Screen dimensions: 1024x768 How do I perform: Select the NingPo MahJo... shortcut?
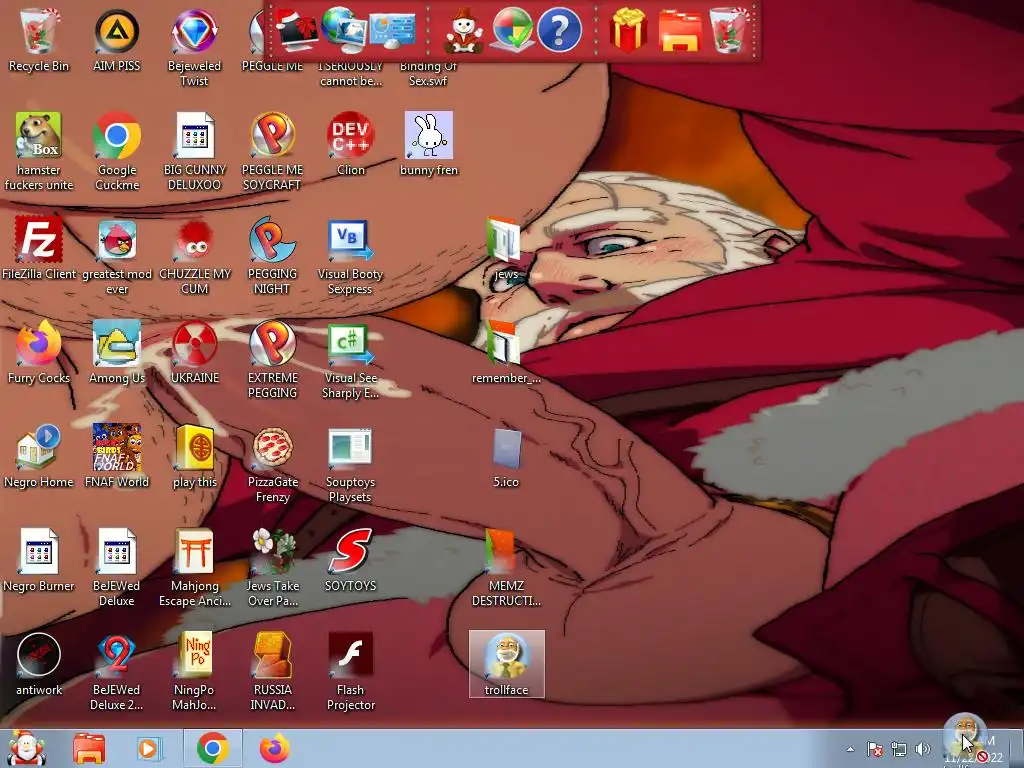click(x=194, y=672)
